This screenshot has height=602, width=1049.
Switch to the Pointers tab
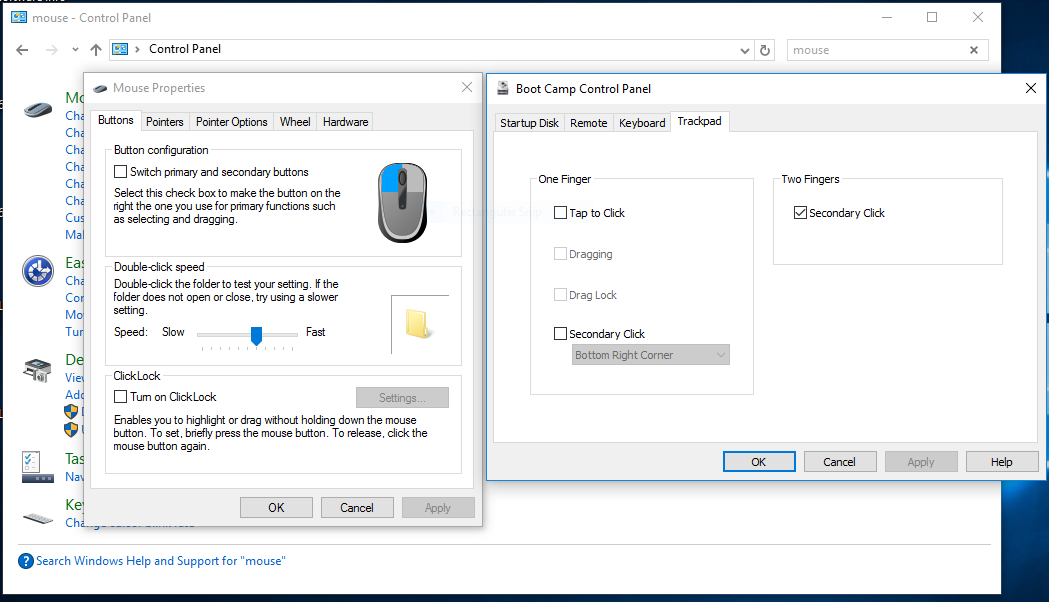coord(165,122)
